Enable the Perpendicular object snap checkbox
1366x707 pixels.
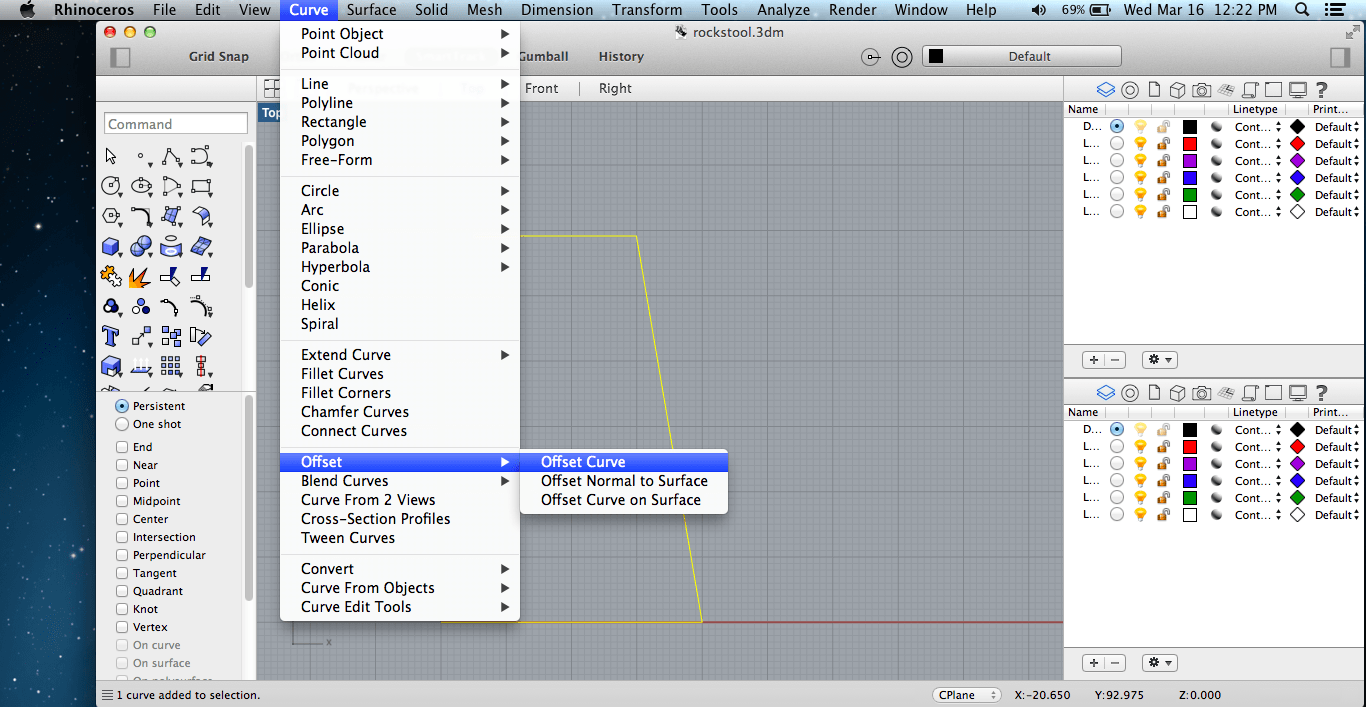122,555
